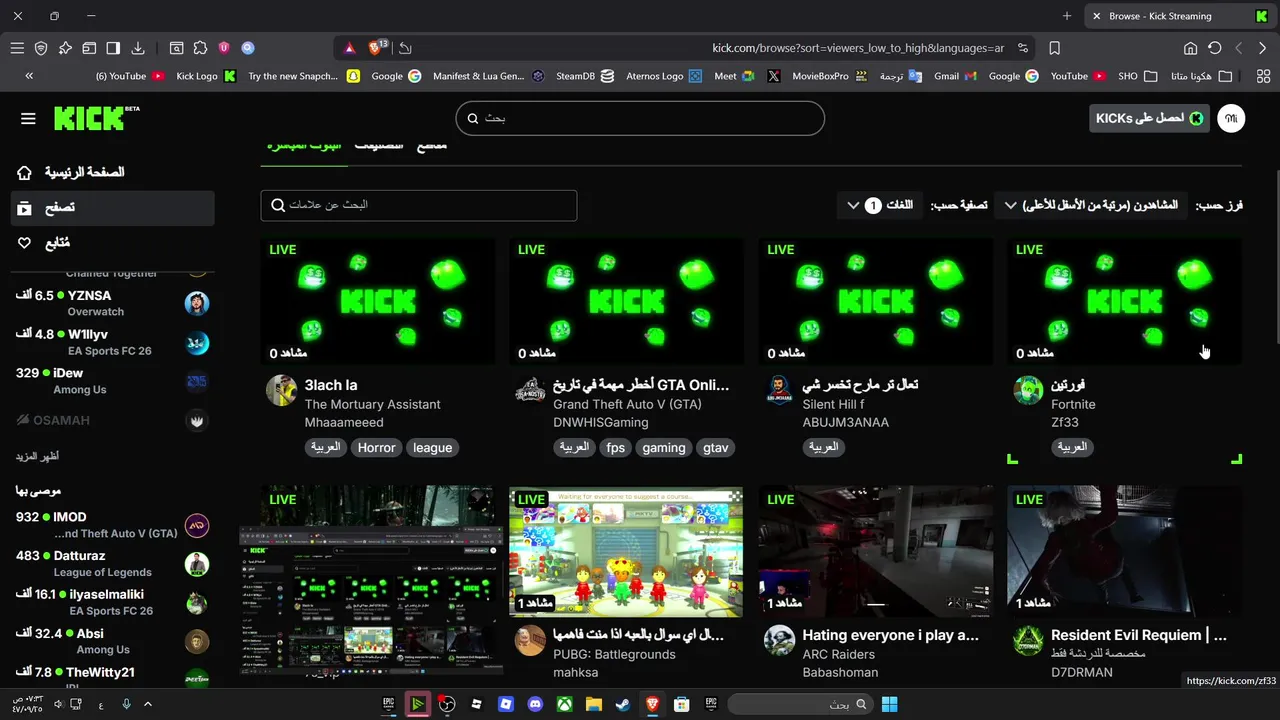Open browser downloads icon

click(138, 48)
